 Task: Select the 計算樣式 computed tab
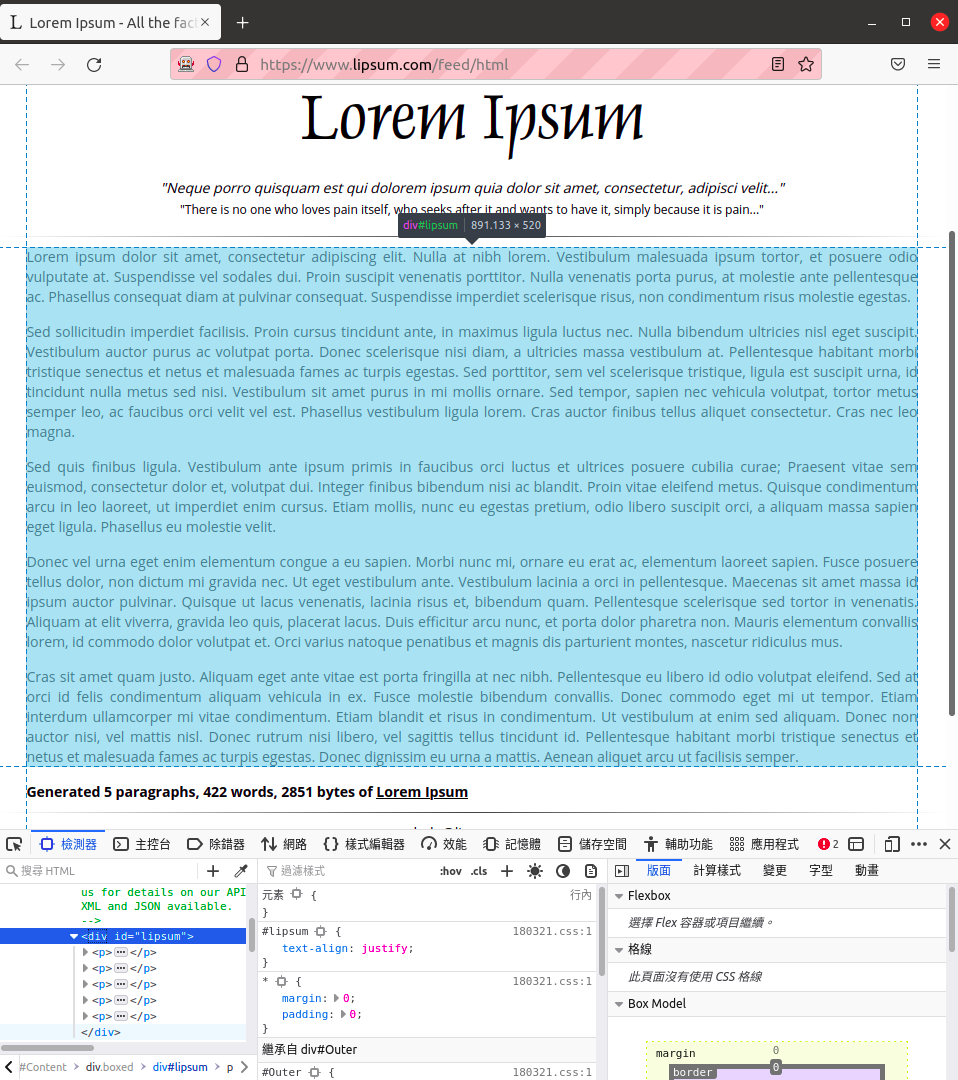click(717, 871)
